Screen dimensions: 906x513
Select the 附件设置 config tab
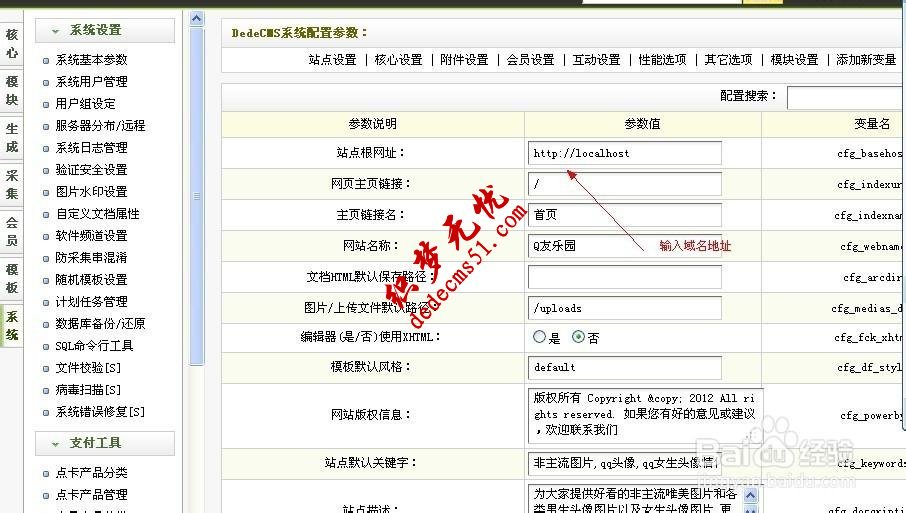point(464,60)
